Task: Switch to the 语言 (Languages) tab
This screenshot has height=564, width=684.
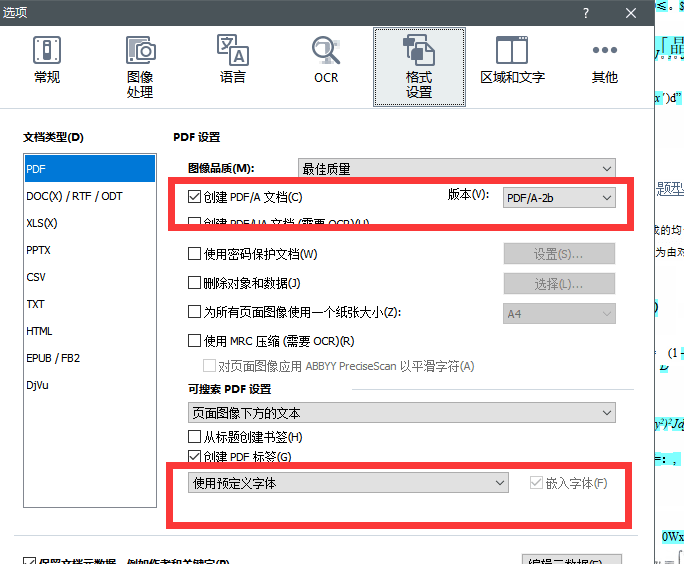Action: 233,60
